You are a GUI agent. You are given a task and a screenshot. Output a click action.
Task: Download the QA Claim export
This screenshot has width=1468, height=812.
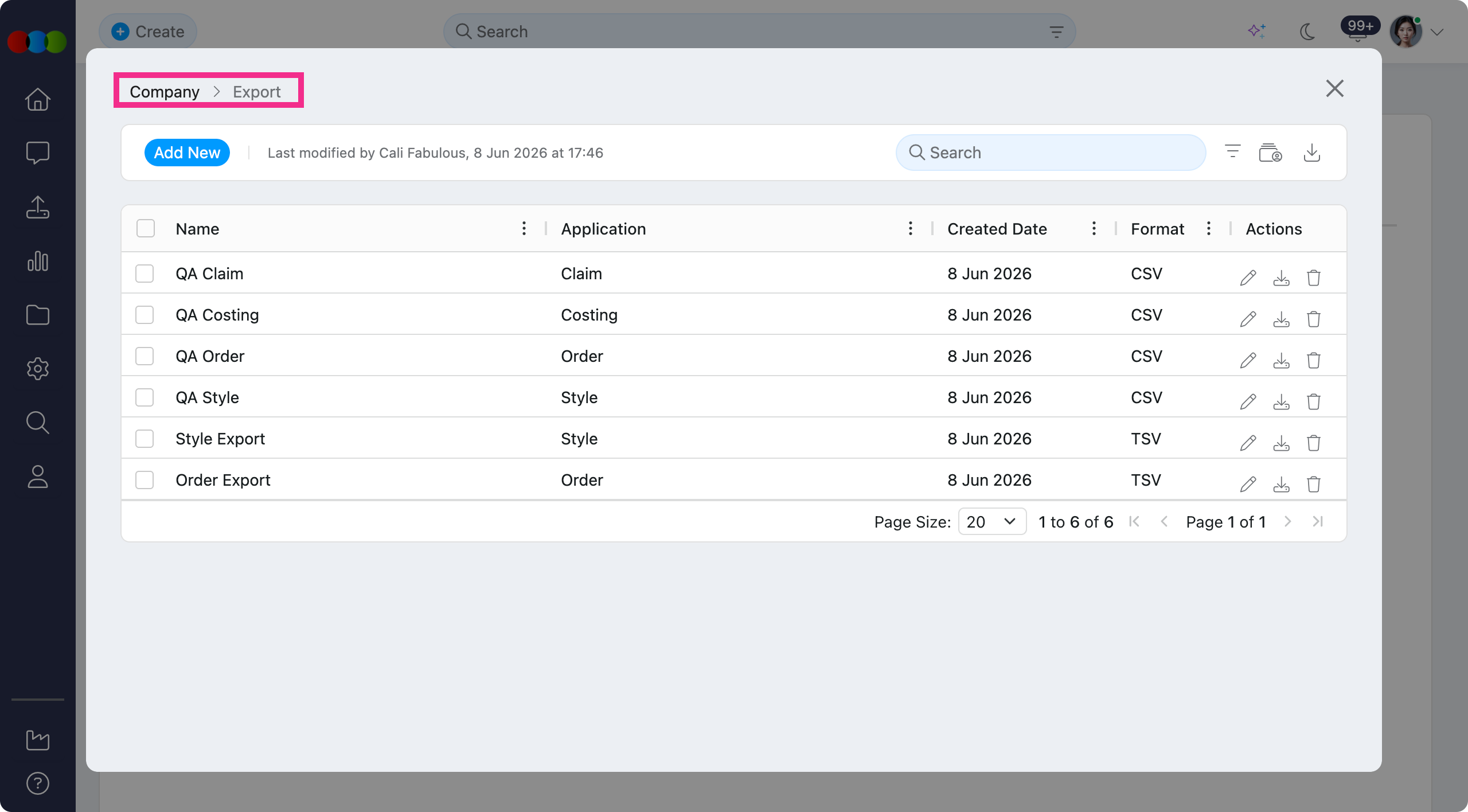pos(1281,278)
